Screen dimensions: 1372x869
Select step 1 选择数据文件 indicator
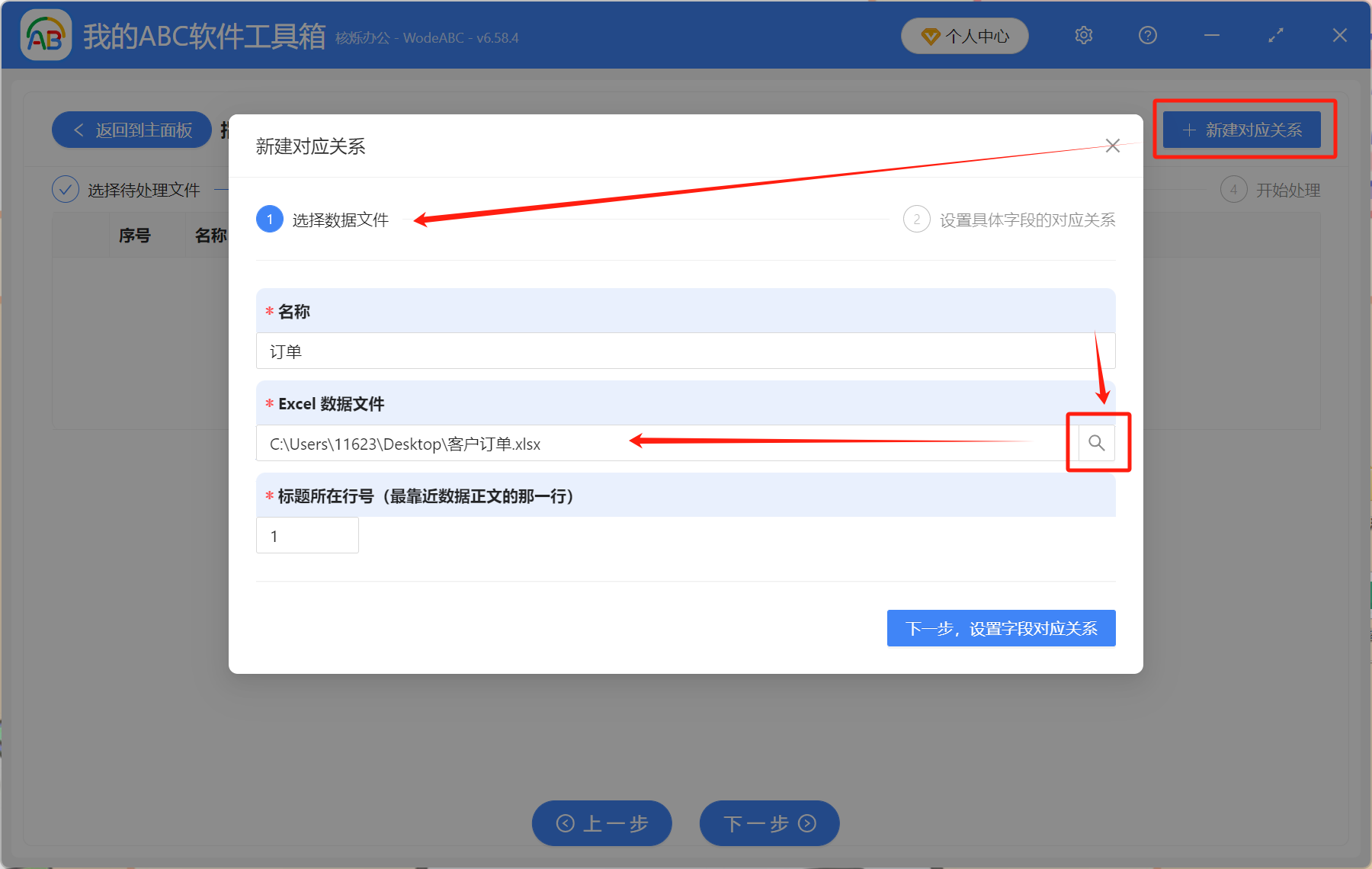269,220
